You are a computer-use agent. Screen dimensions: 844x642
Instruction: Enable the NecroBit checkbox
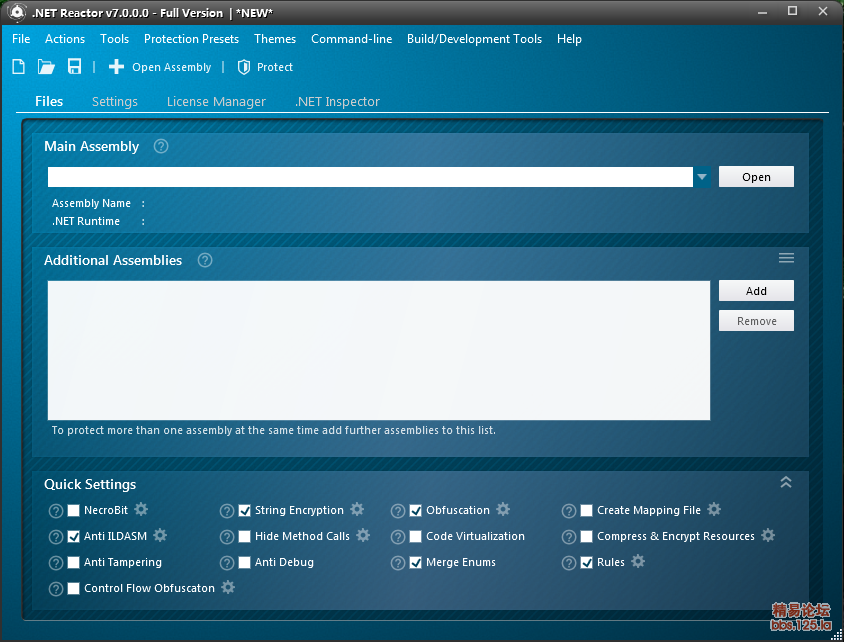pos(74,510)
